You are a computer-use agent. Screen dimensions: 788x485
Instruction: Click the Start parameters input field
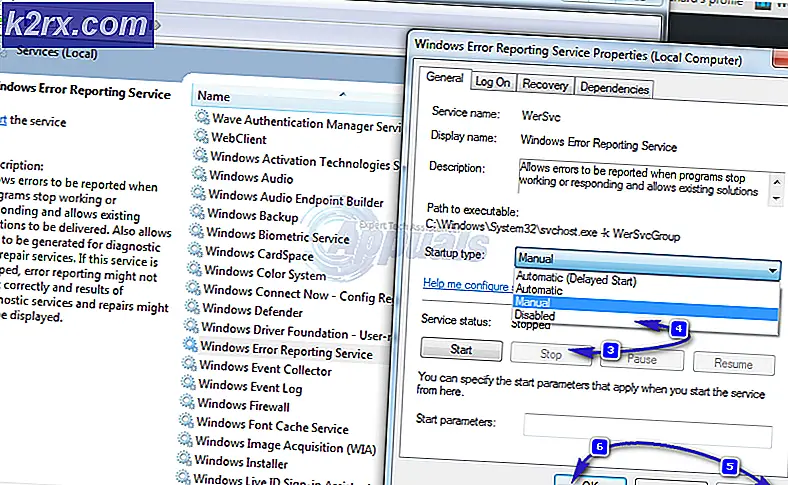pyautogui.click(x=648, y=431)
